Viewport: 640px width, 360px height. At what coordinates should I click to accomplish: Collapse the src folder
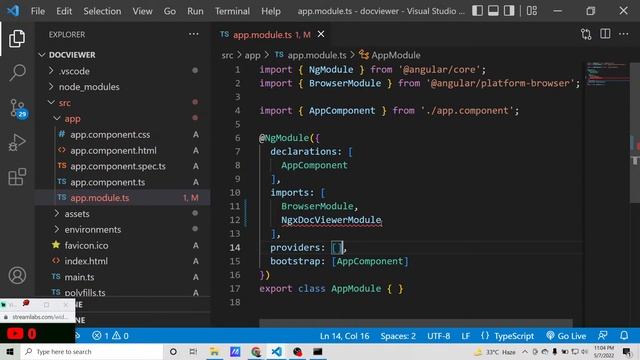64,103
